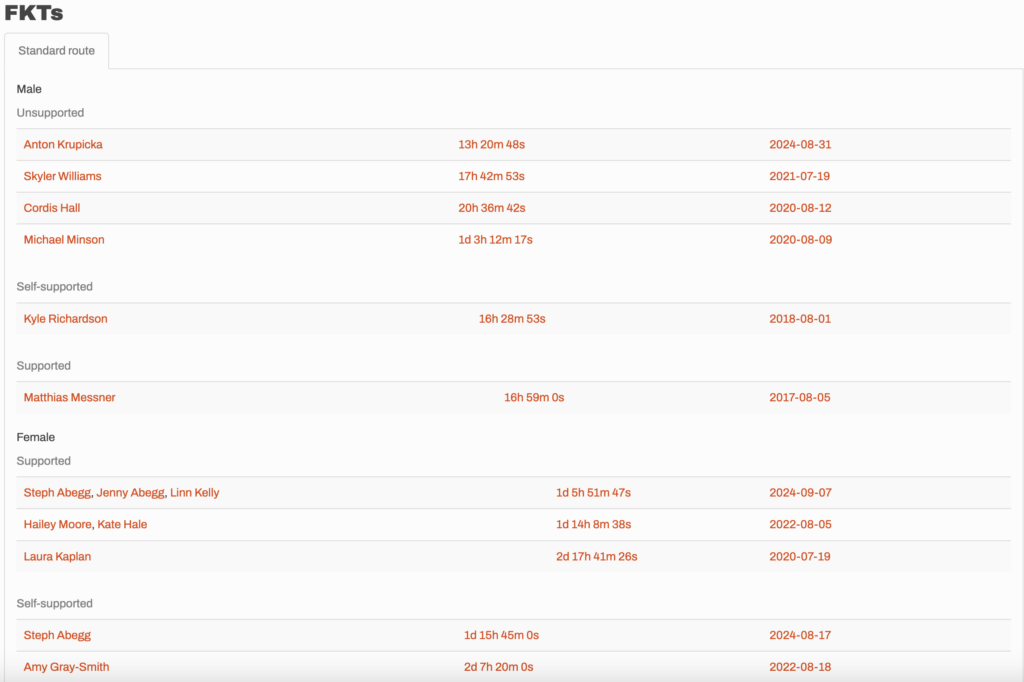Viewport: 1024px width, 682px height.
Task: Click the Michael Minson link
Action: pos(64,240)
